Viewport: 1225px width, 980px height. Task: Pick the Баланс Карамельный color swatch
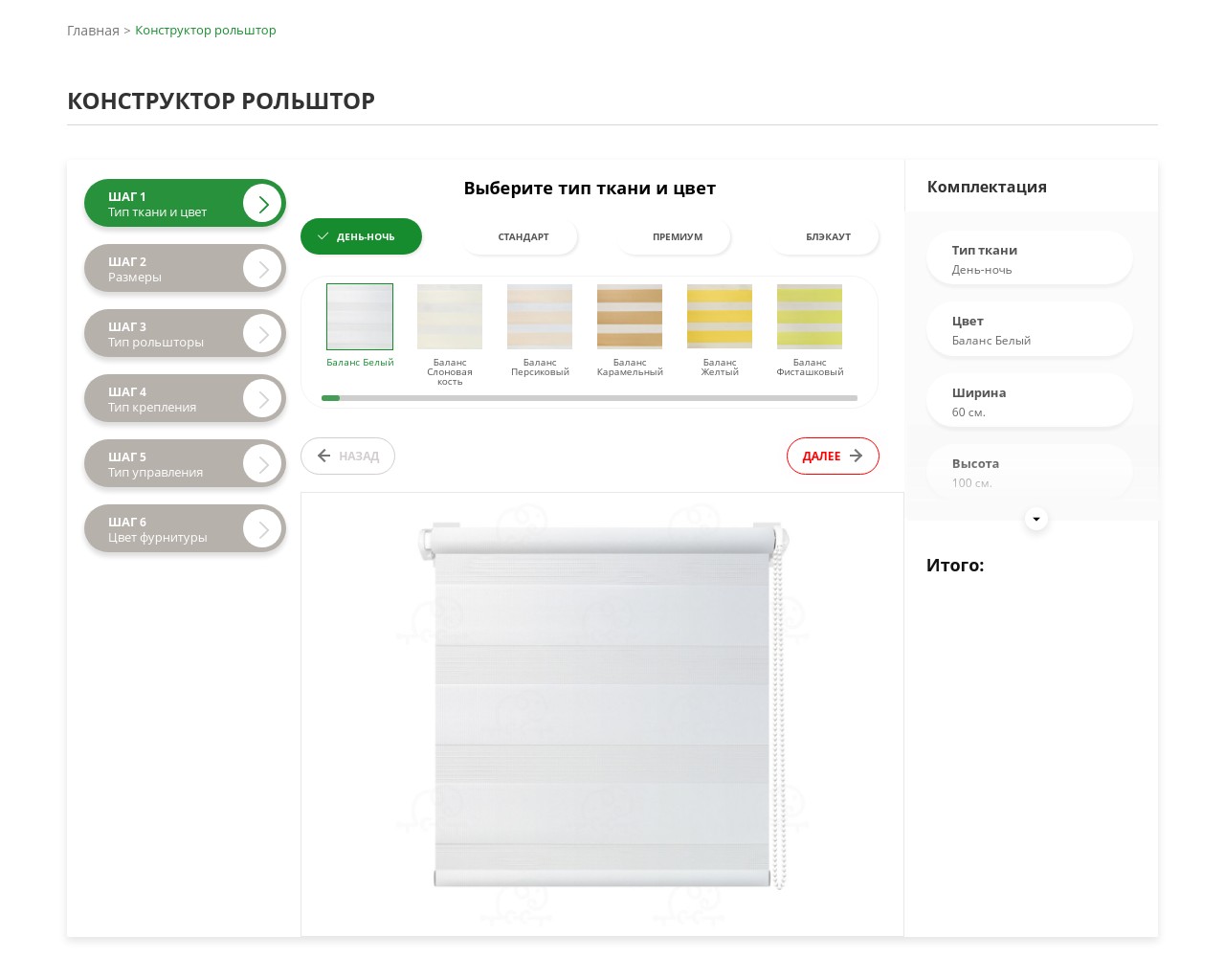click(x=630, y=317)
